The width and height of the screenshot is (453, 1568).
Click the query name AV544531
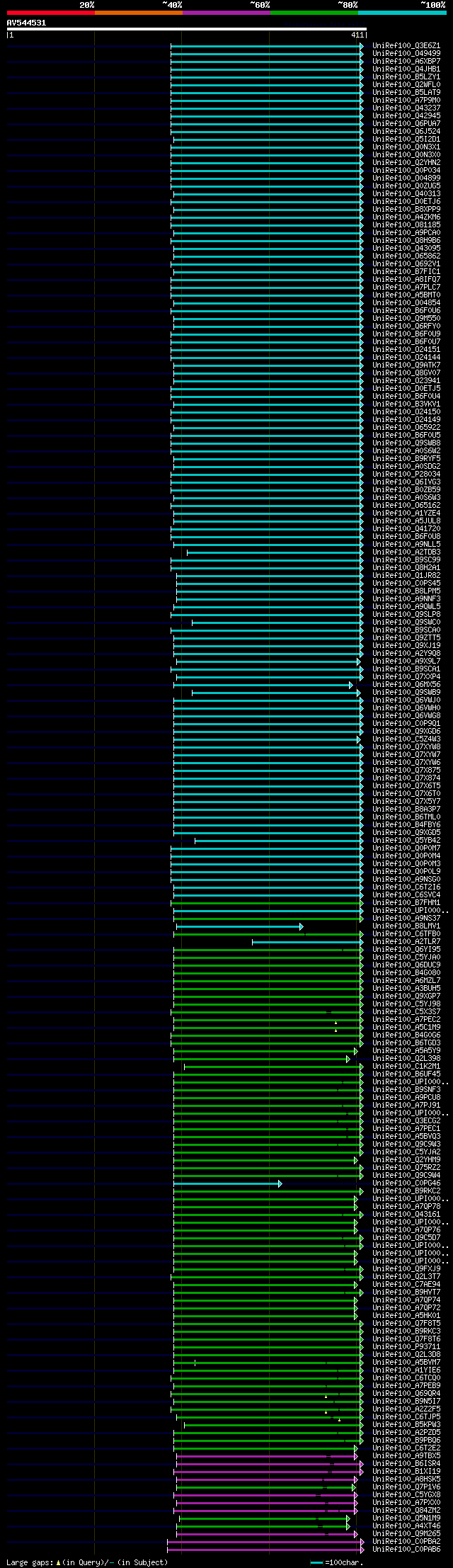27,23
